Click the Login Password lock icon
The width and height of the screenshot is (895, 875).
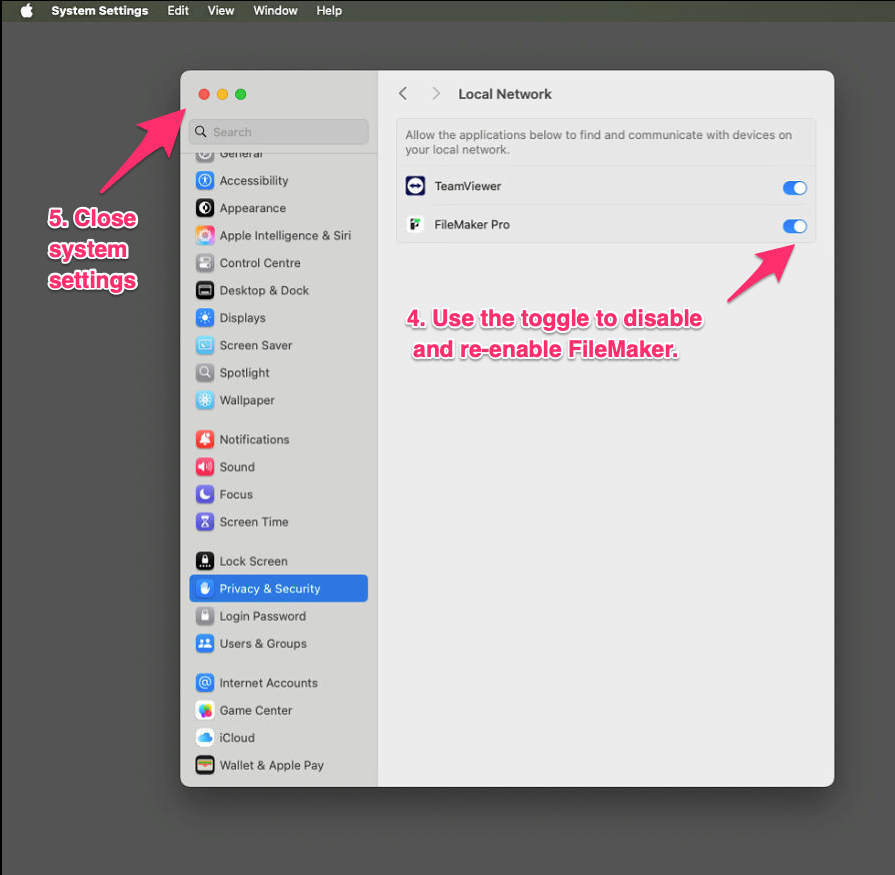(205, 615)
